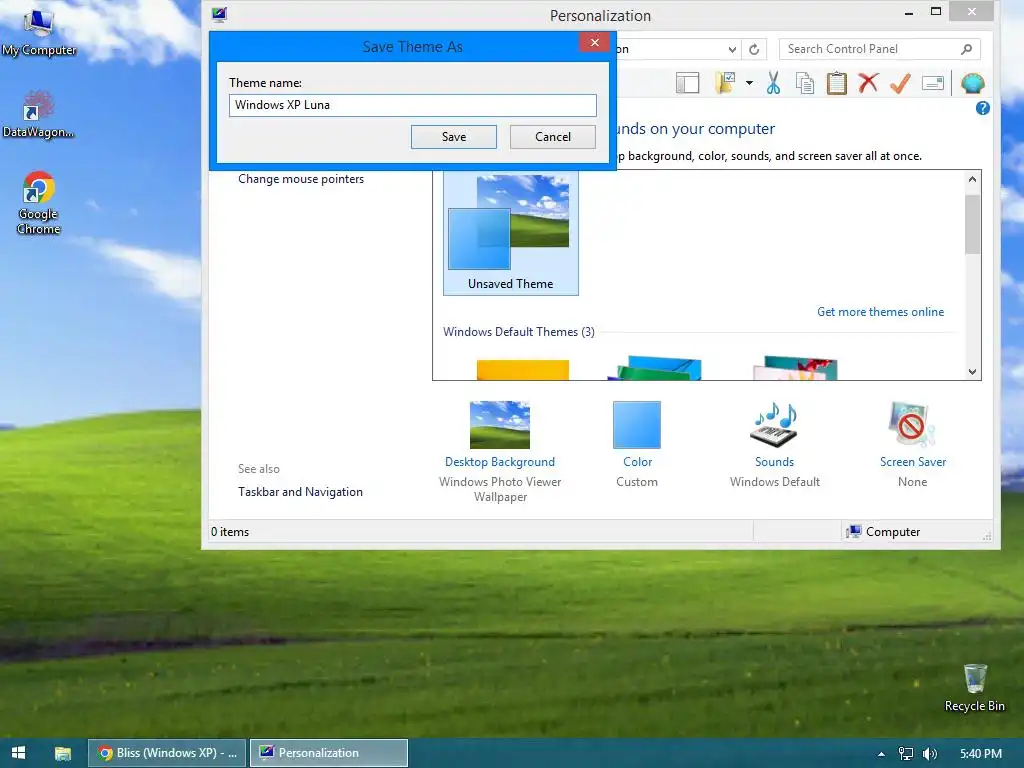Click the Windows Default Themes (3) heading
1024x768 pixels.
[519, 332]
